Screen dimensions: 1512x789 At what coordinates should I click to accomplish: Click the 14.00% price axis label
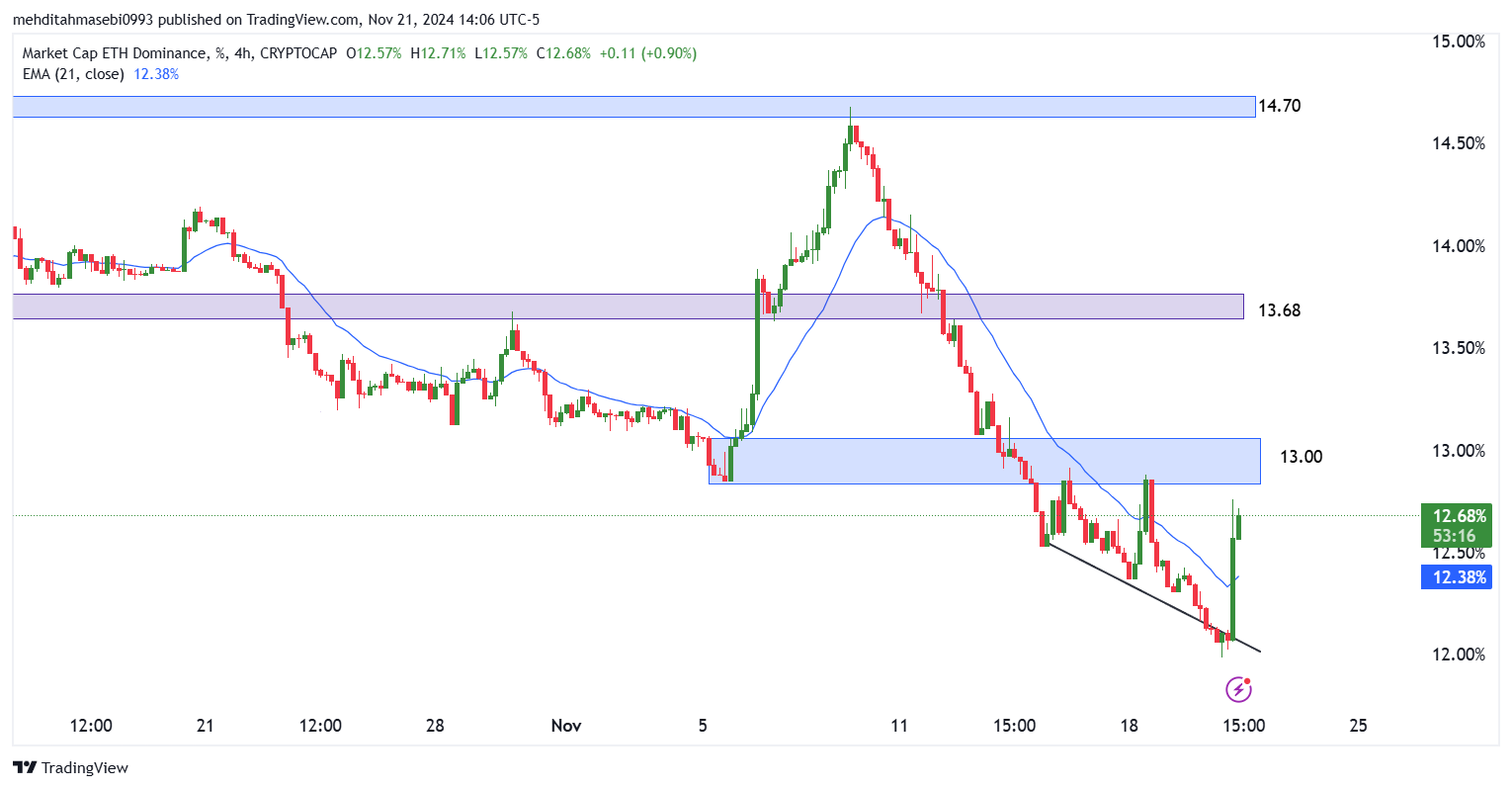point(1459,246)
